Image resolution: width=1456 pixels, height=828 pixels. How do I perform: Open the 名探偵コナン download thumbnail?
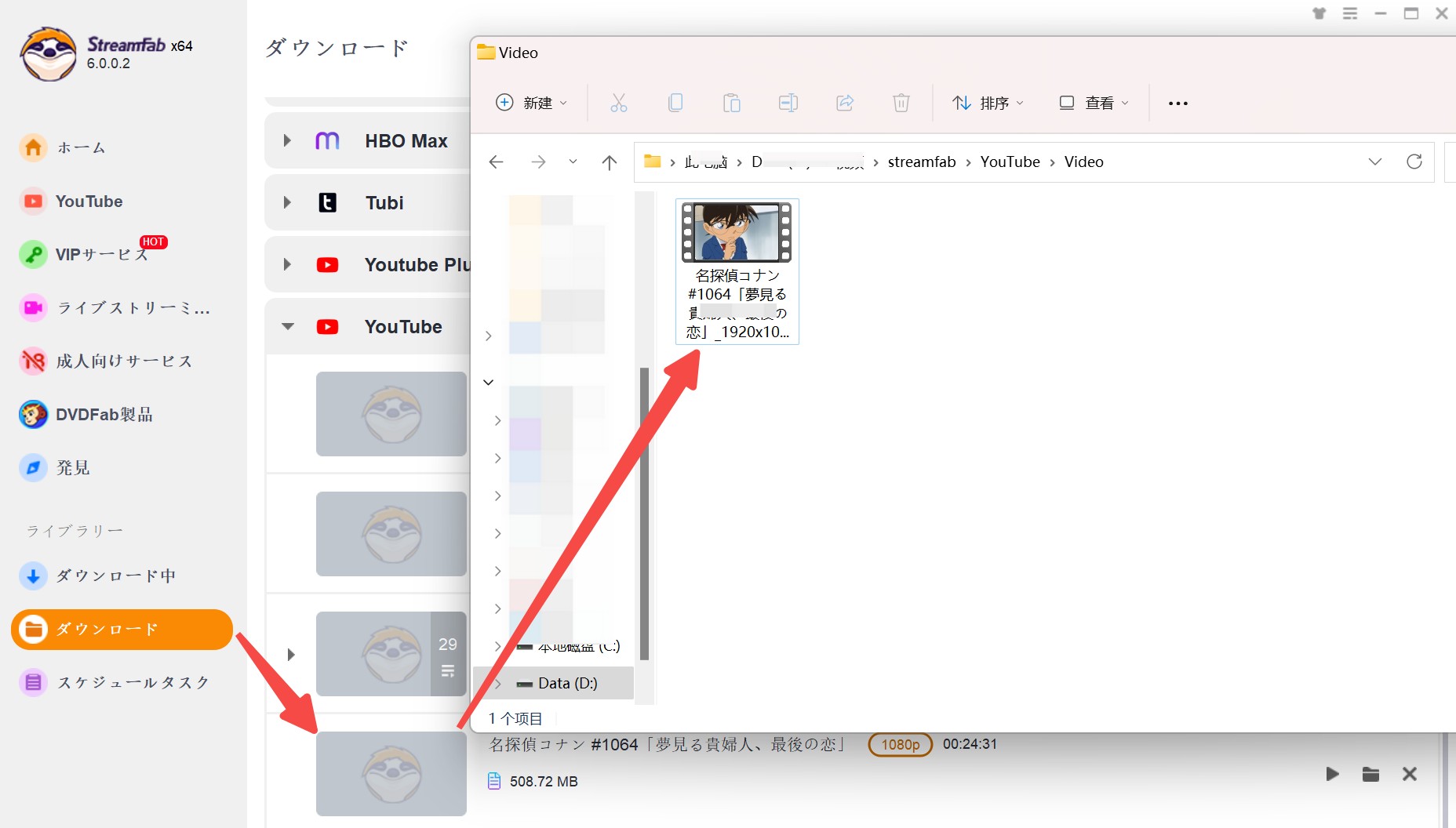[391, 774]
